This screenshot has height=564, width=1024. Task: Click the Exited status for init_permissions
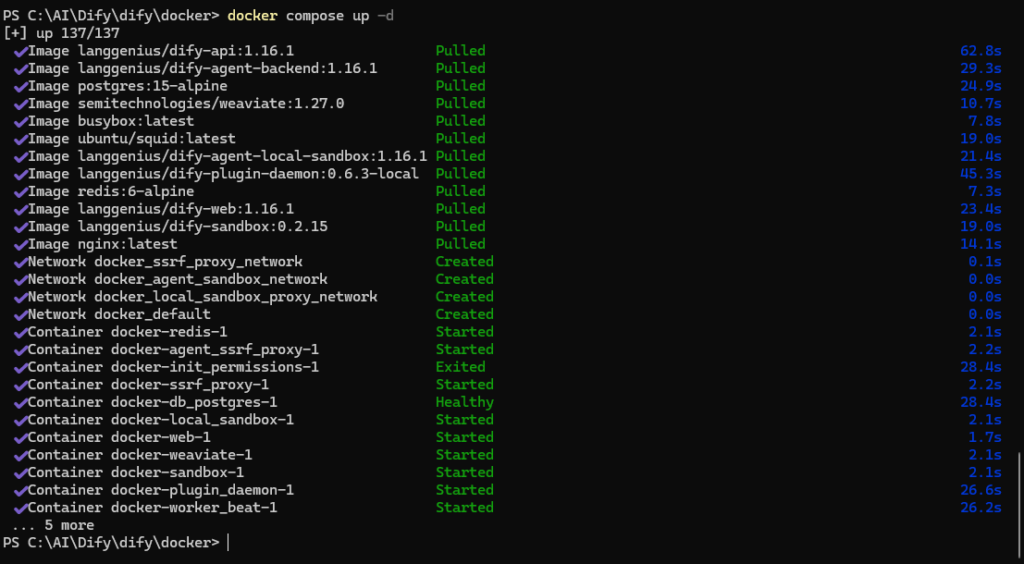click(x=460, y=367)
